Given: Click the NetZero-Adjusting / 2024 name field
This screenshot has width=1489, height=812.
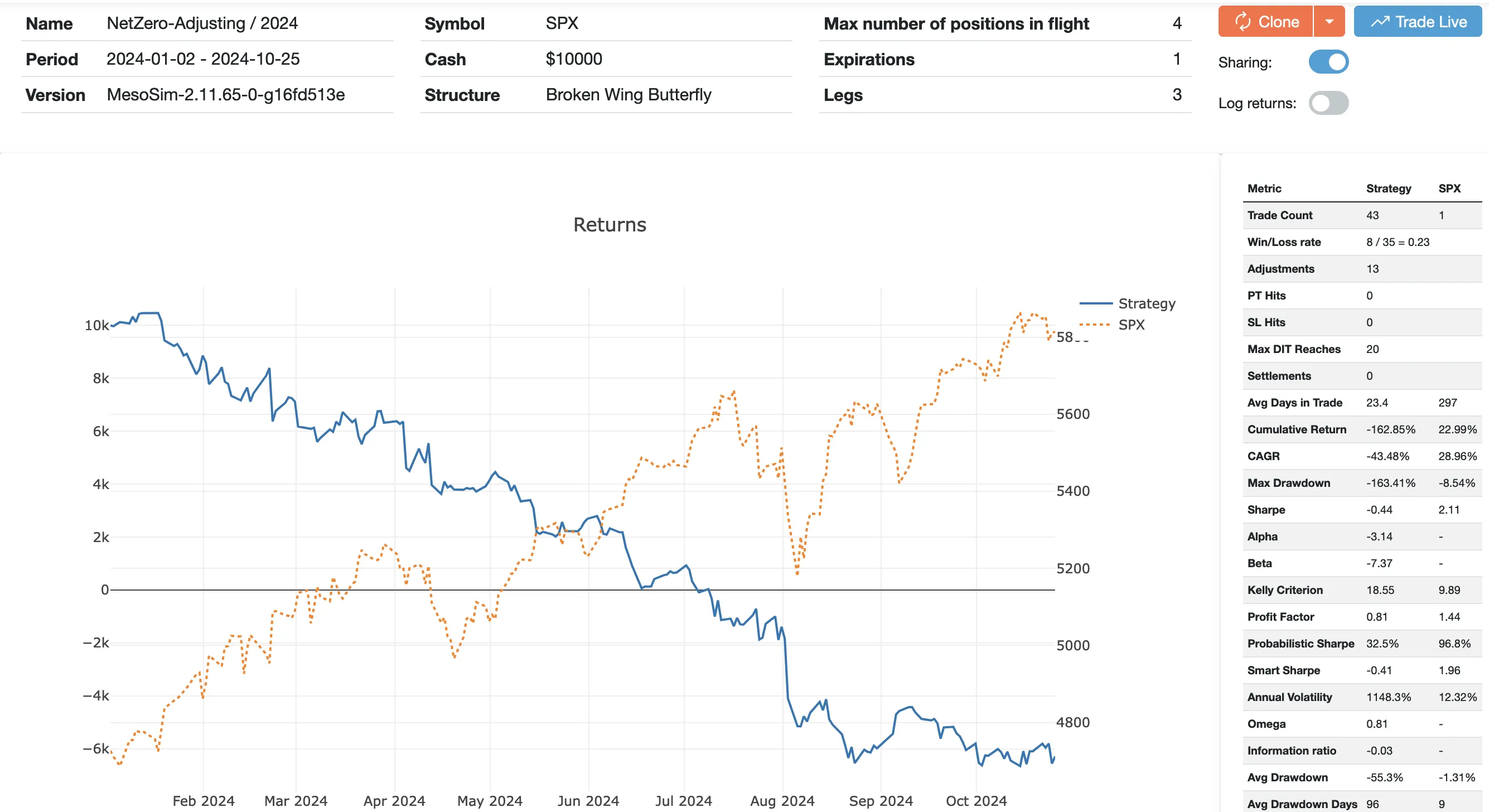Looking at the screenshot, I should tap(202, 23).
